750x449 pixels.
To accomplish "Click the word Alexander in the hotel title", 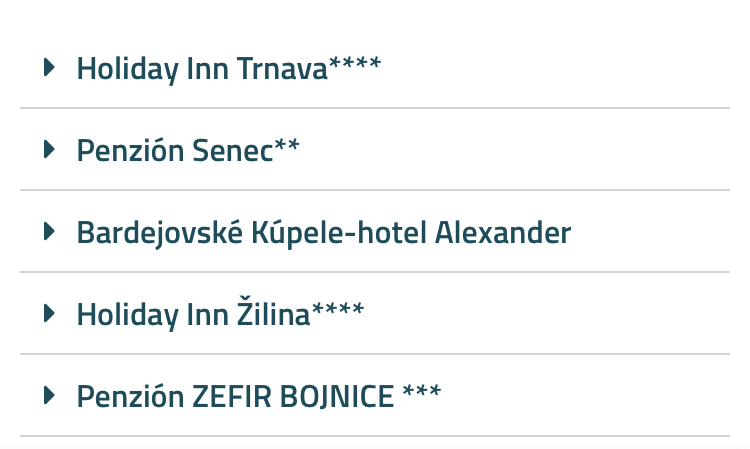I will point(503,233).
